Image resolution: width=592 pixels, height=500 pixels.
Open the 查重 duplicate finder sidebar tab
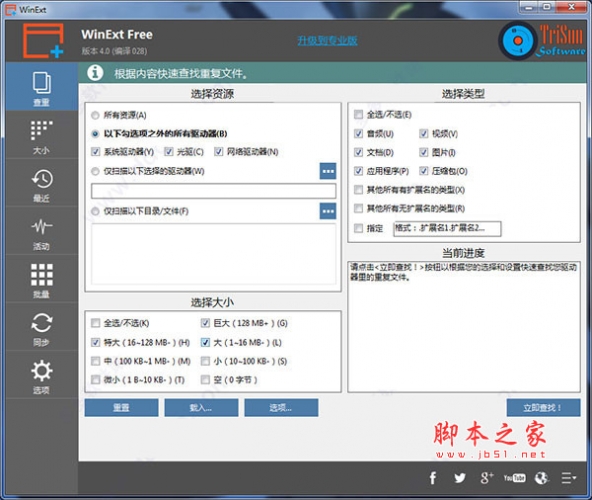coord(42,87)
